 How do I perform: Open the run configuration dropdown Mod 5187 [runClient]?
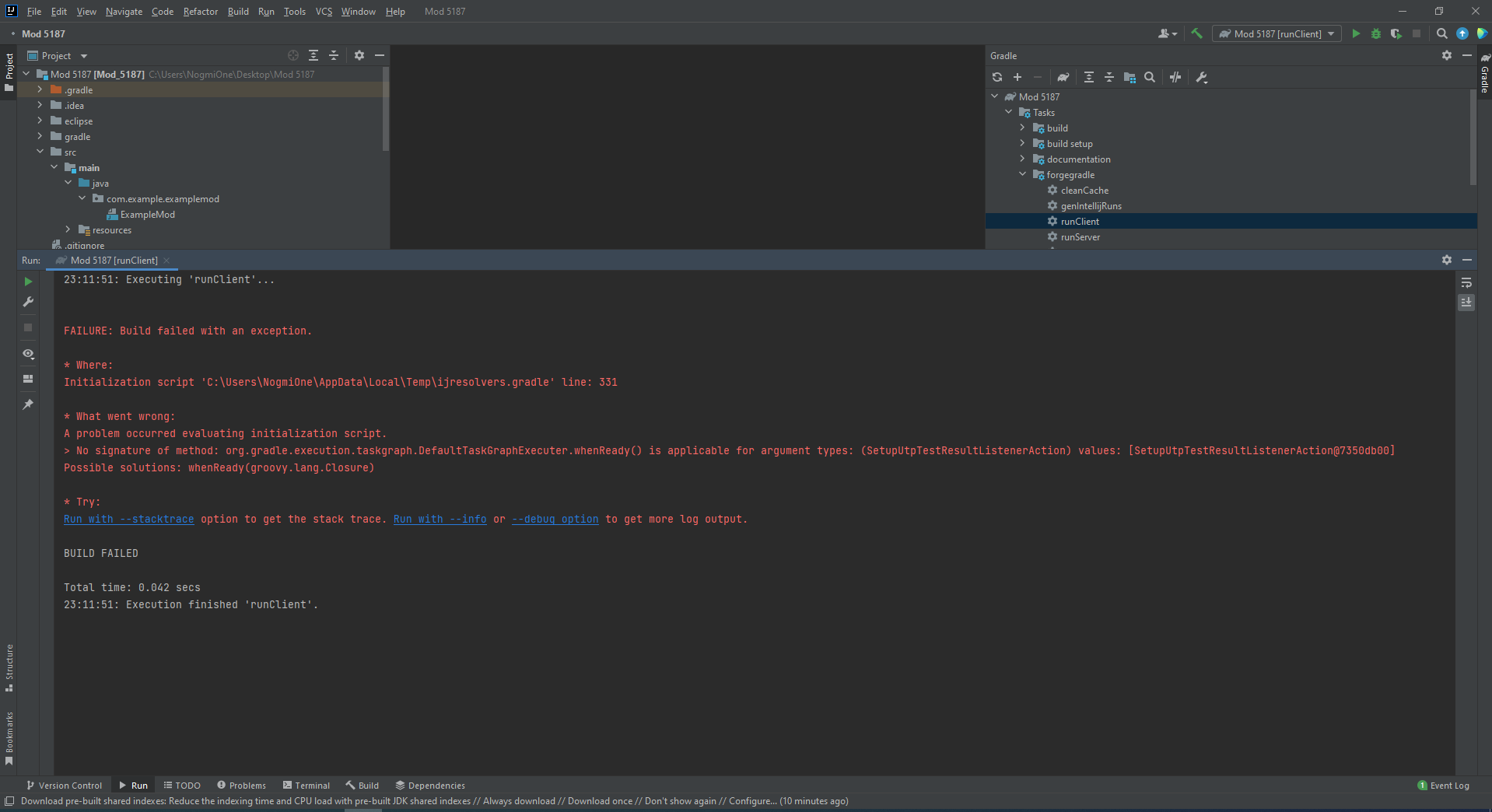pyautogui.click(x=1277, y=33)
